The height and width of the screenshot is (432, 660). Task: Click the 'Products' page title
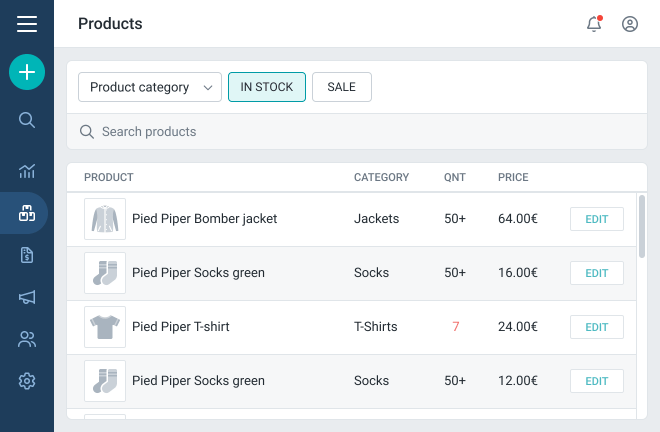point(110,24)
